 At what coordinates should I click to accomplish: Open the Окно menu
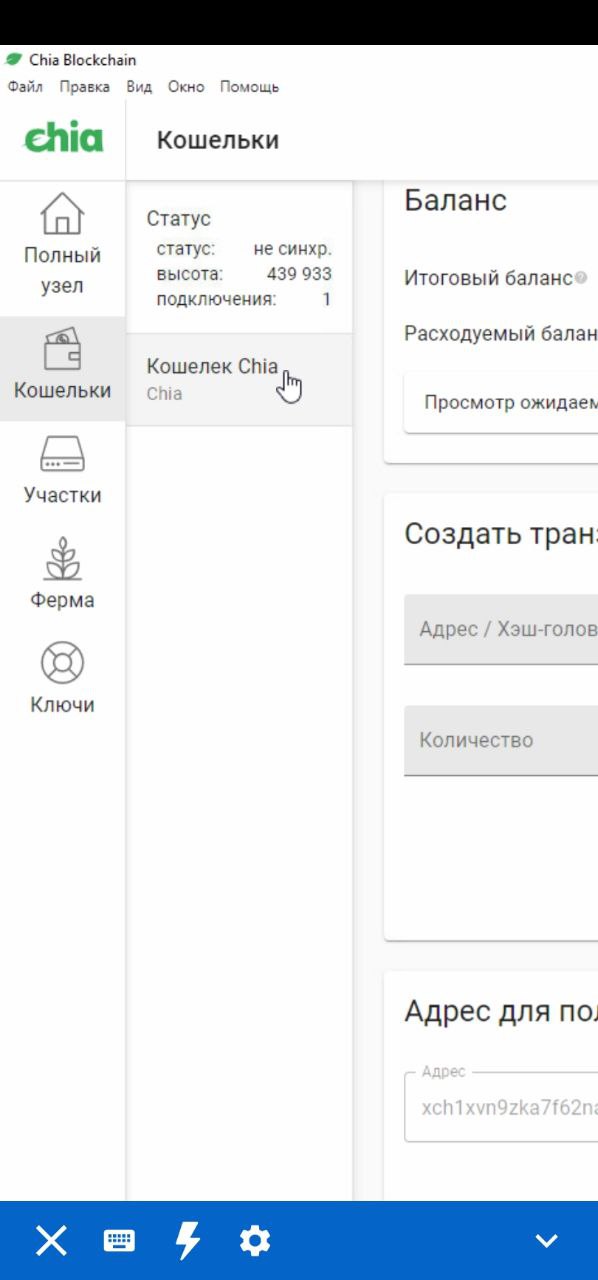point(186,87)
